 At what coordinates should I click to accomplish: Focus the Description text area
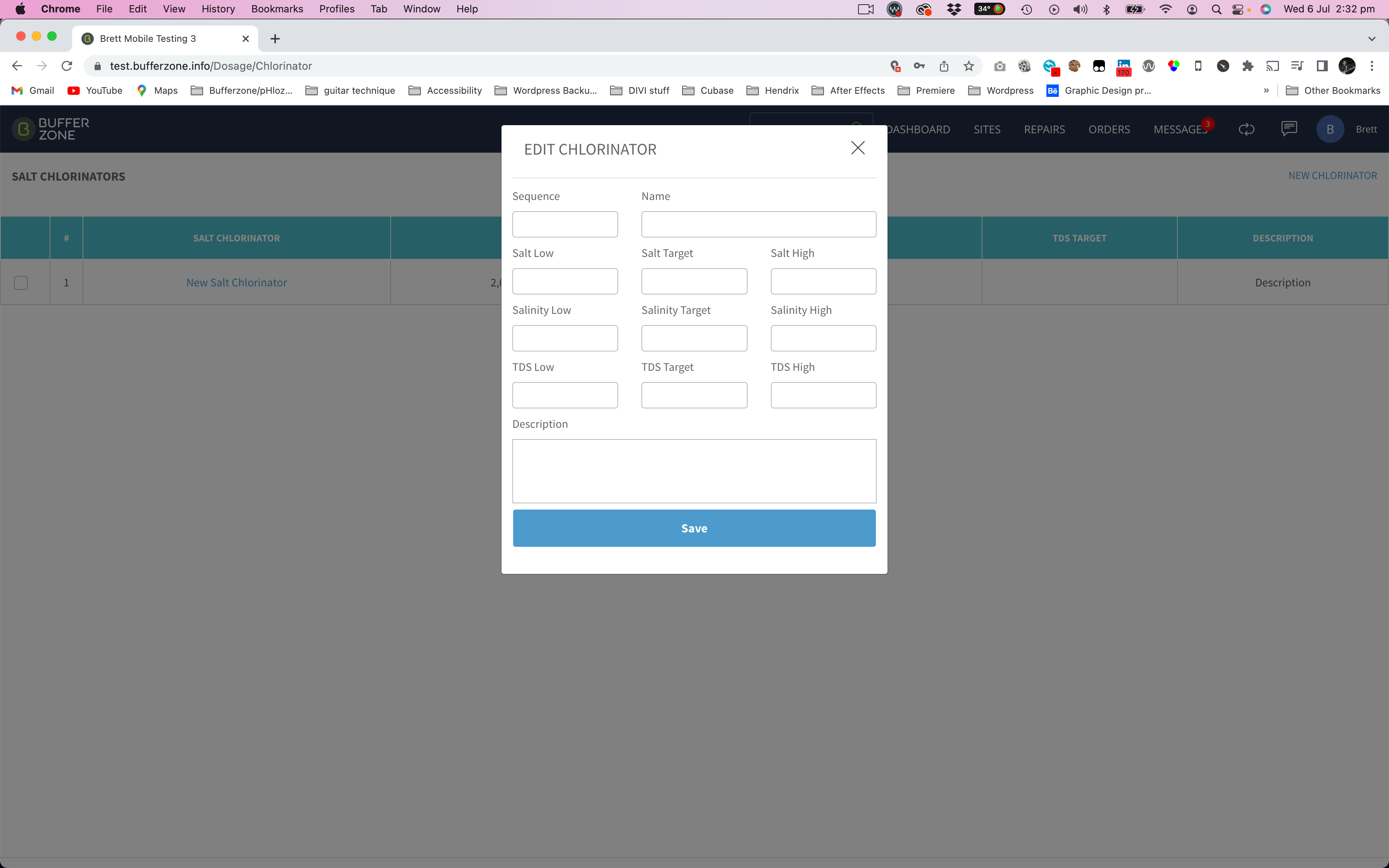[694, 471]
